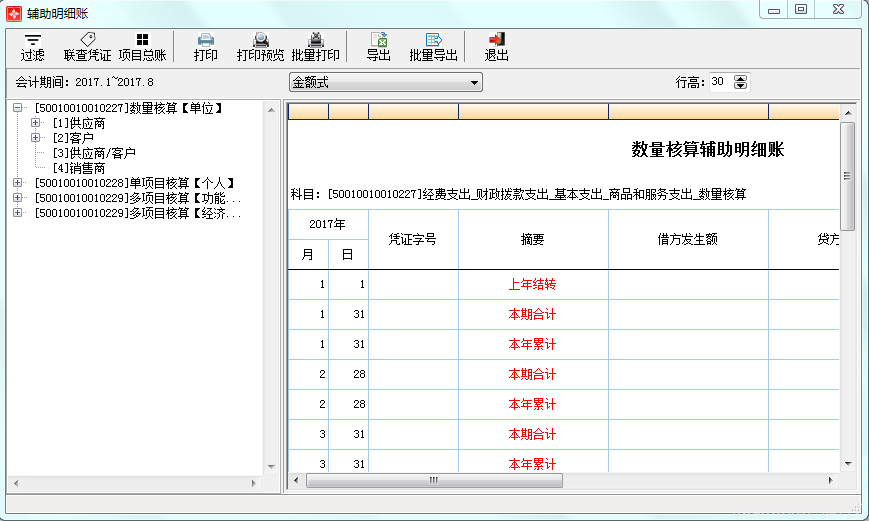The width and height of the screenshot is (869, 521).
Task: Expand the [2]客户 tree node
Action: tap(35, 137)
